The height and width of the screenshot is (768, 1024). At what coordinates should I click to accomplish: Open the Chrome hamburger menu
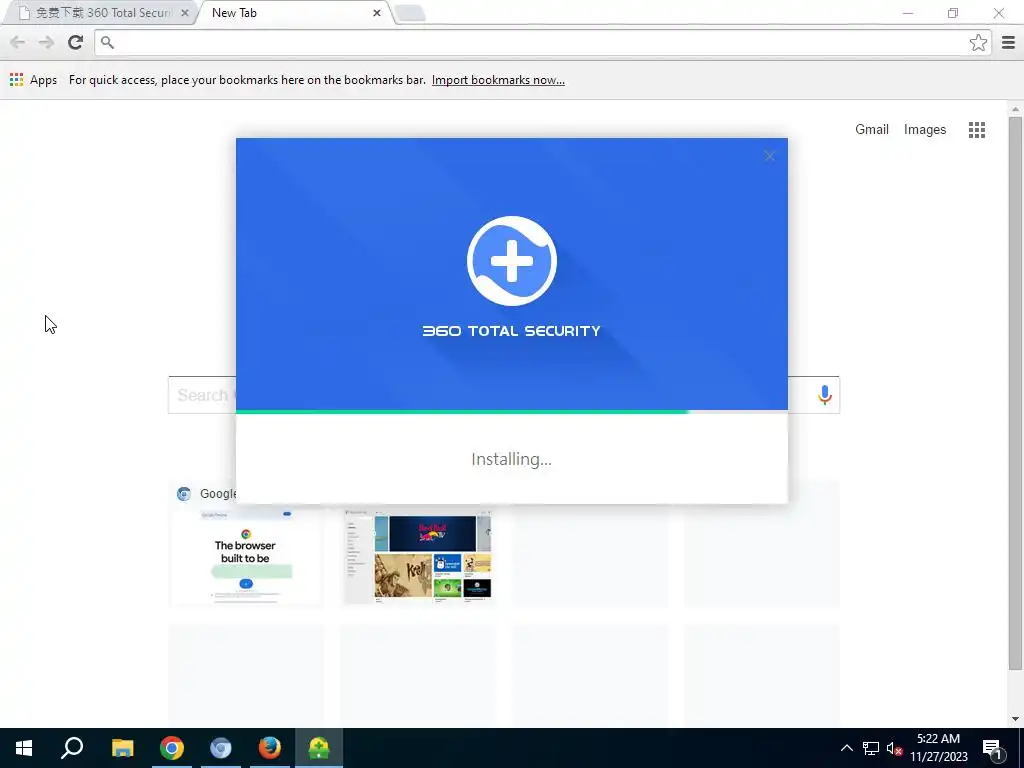[1008, 42]
